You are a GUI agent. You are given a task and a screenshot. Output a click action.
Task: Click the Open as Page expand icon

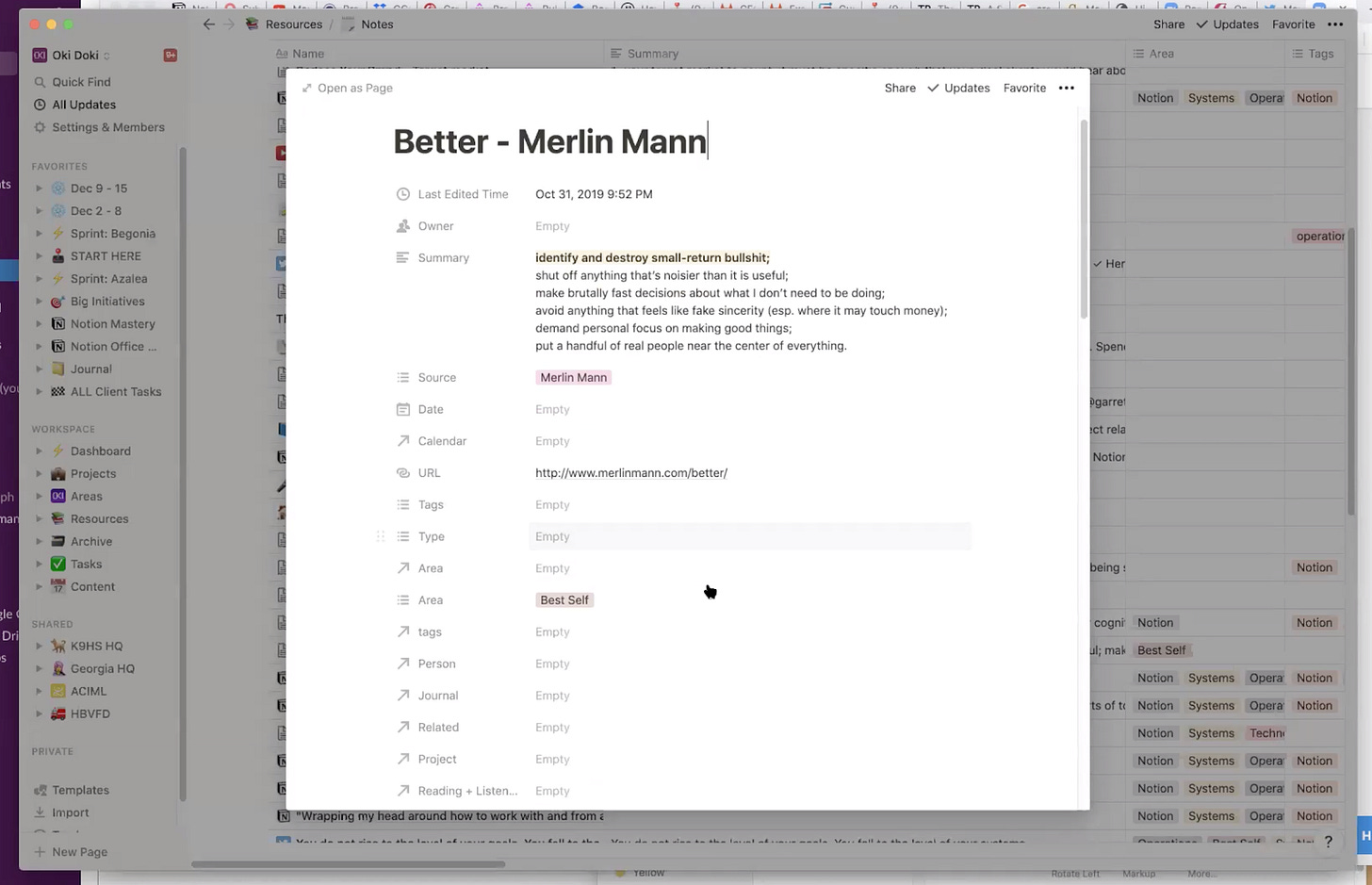307,88
